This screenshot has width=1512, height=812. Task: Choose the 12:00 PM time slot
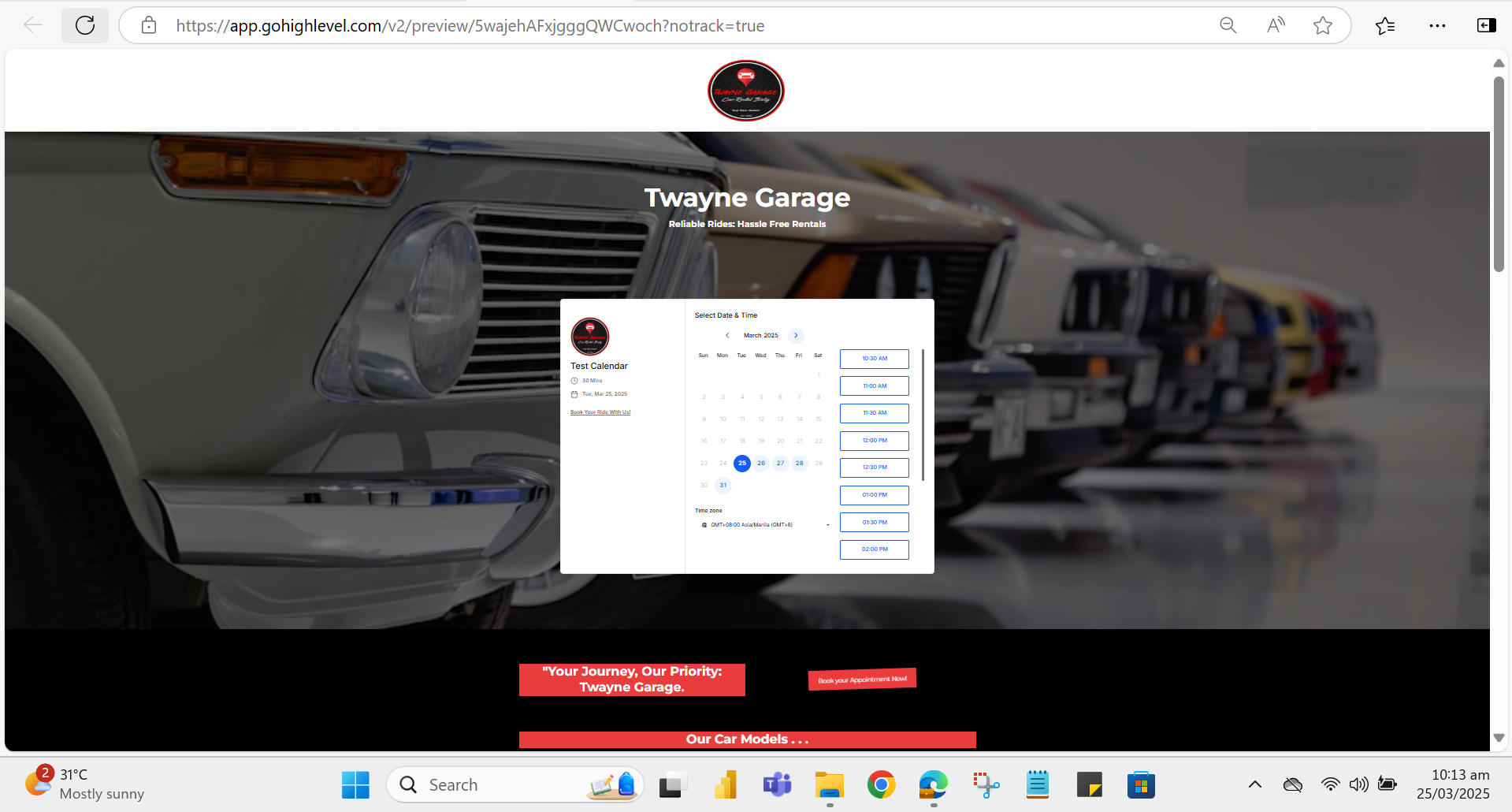875,441
